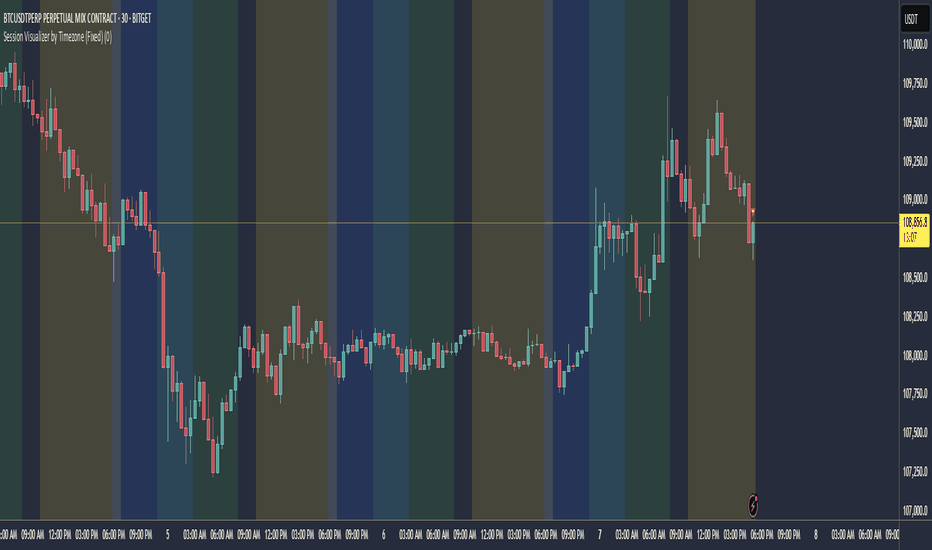This screenshot has width=932, height=550.
Task: Click the day 7 date label on time axis
Action: [x=599, y=535]
